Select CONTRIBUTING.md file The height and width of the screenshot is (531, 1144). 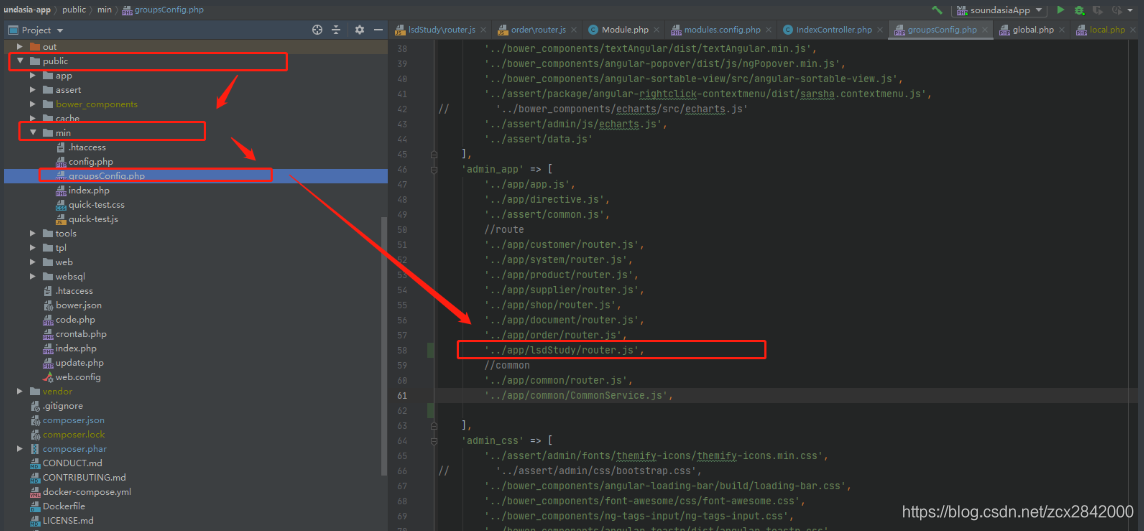(x=85, y=478)
